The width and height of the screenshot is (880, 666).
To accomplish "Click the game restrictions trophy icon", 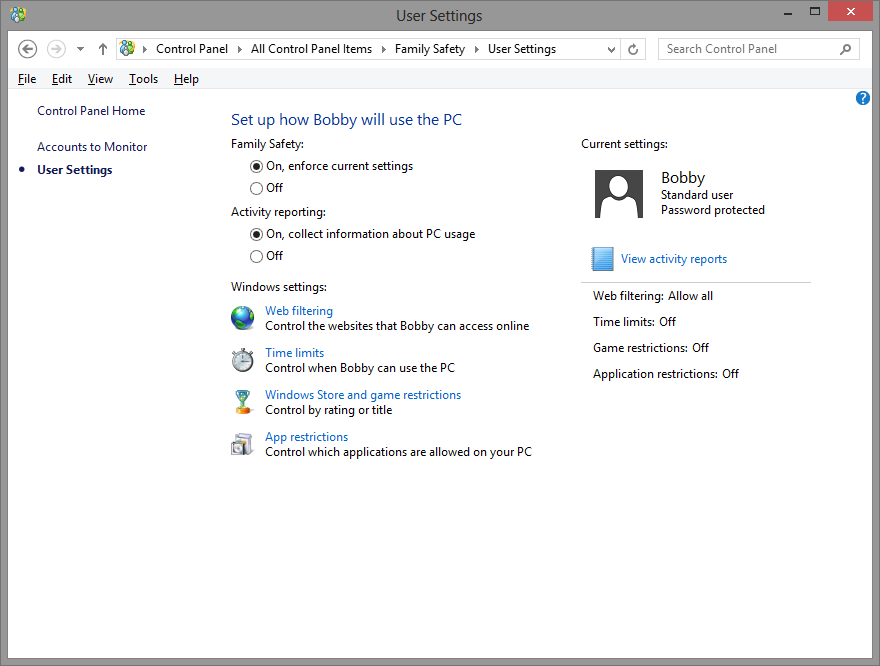I will tap(242, 402).
